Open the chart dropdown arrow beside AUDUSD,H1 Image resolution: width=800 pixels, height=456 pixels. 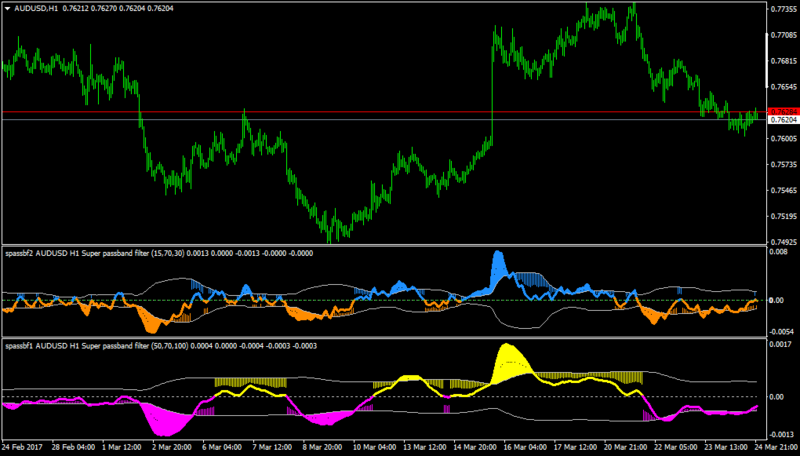pos(8,9)
